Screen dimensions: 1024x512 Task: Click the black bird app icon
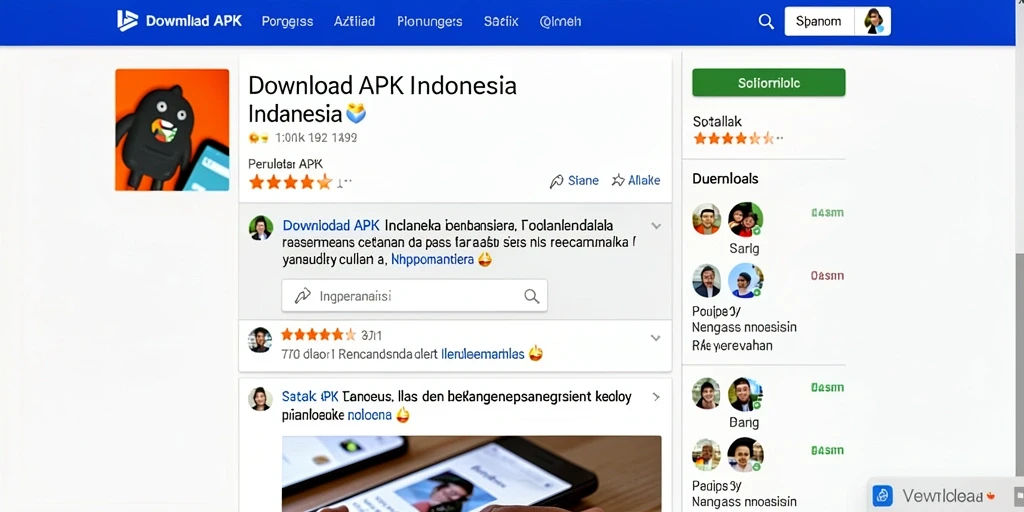click(x=172, y=130)
